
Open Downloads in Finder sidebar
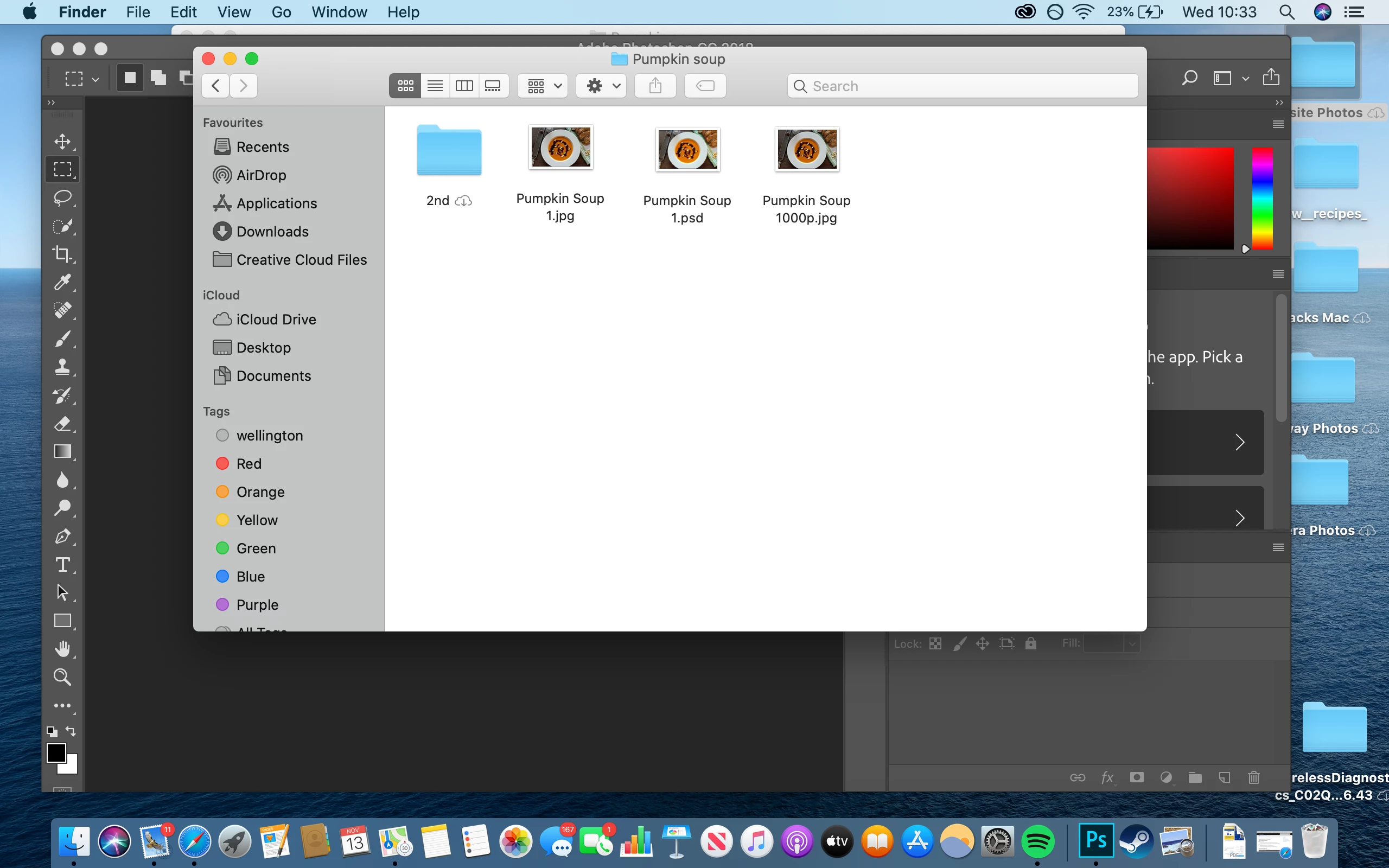coord(272,231)
